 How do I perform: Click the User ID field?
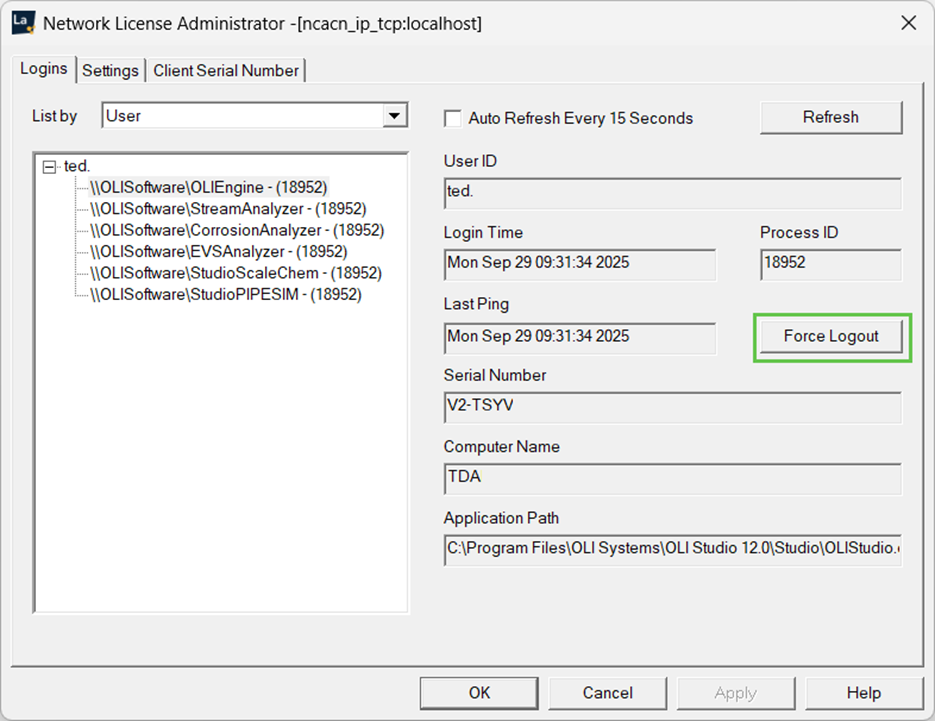pos(673,193)
